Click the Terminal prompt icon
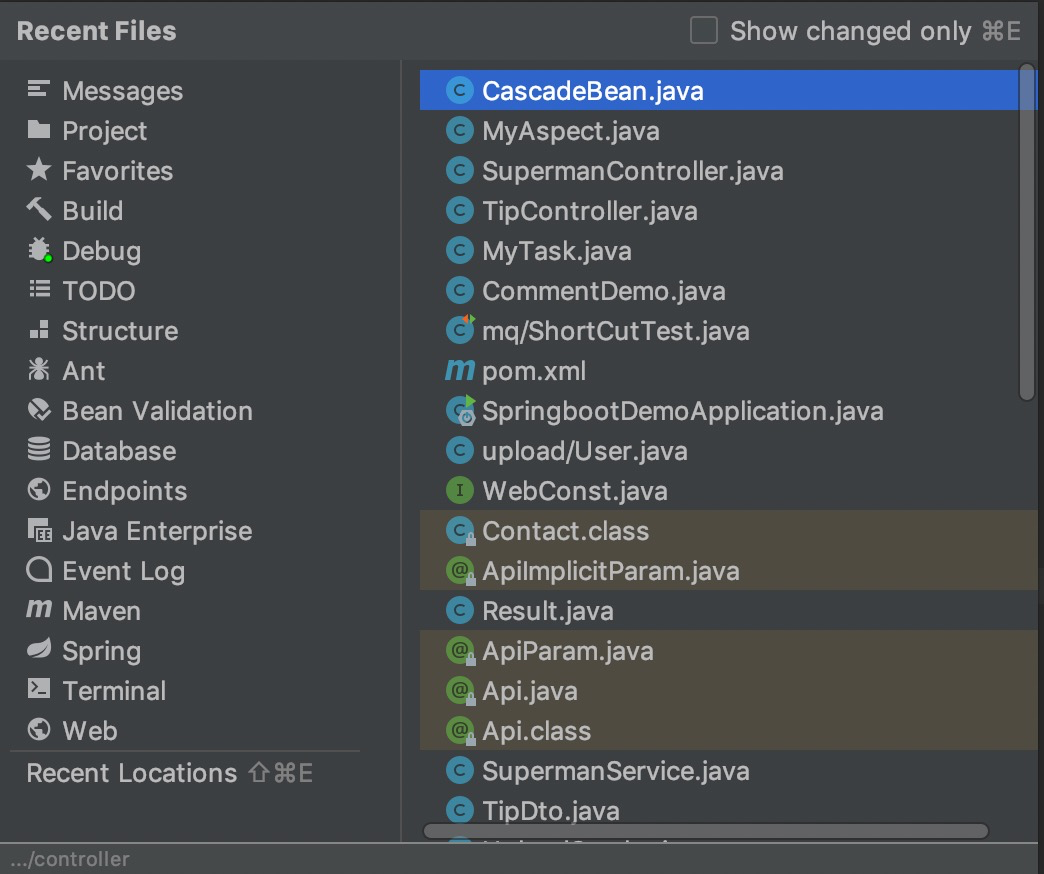This screenshot has height=874, width=1044. (x=39, y=690)
